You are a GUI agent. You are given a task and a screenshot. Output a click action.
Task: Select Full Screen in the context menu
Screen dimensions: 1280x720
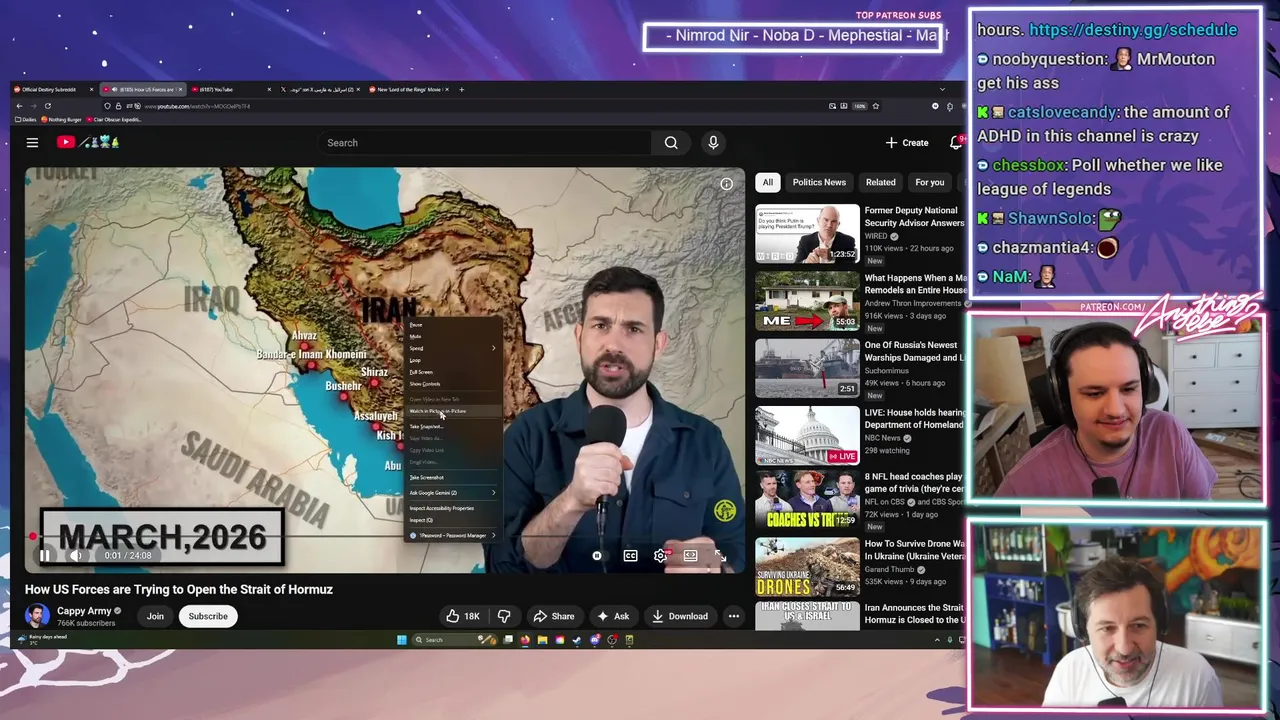(x=452, y=372)
